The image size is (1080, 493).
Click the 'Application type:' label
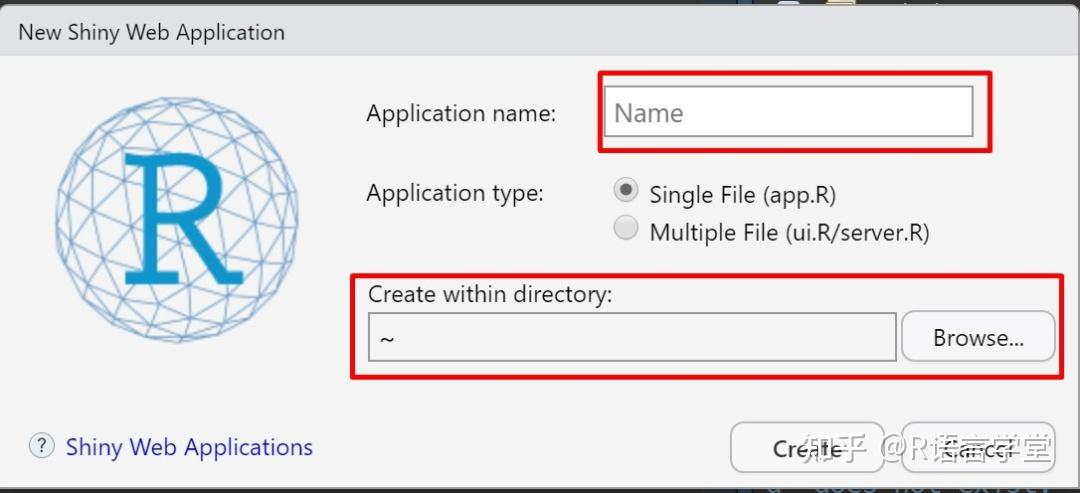tap(455, 192)
